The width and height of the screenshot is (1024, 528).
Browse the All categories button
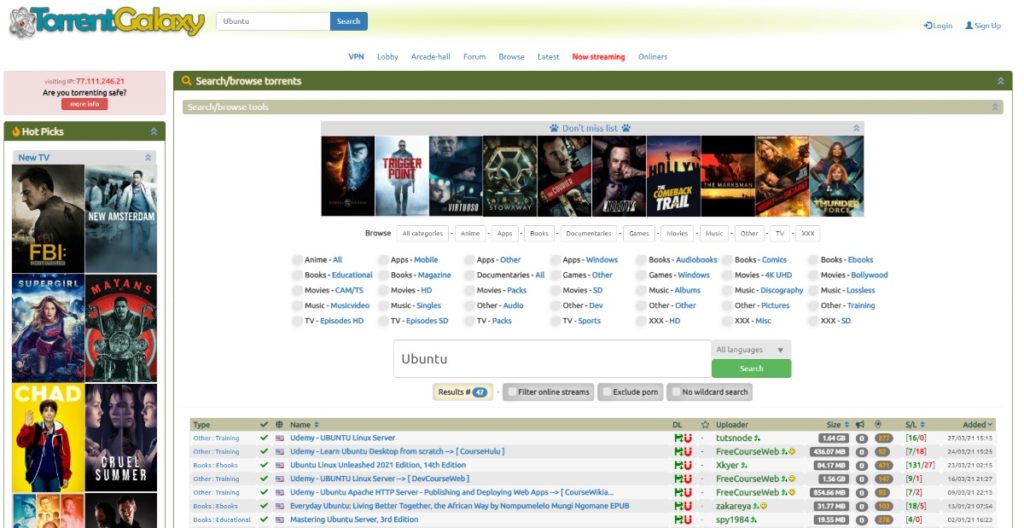tap(423, 233)
